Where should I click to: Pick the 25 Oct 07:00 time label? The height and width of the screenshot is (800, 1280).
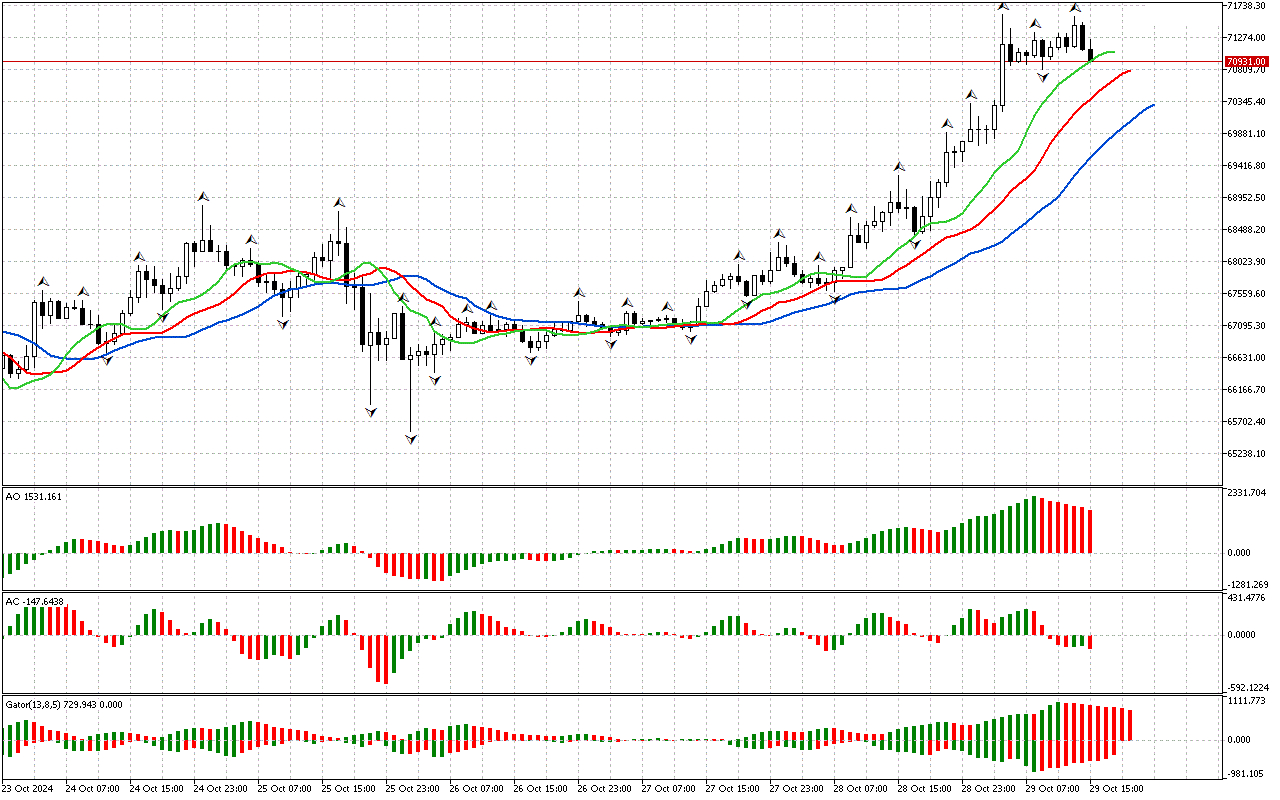(285, 789)
